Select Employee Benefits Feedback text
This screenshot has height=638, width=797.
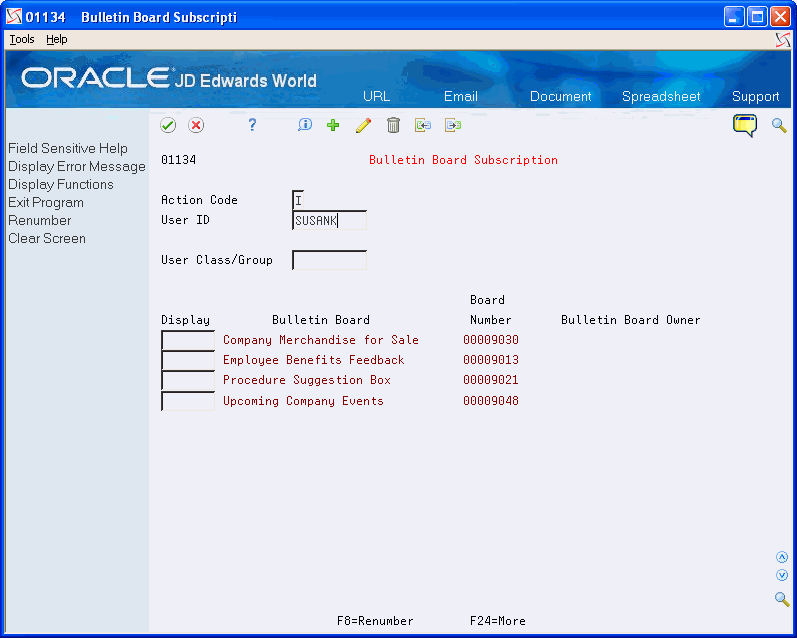click(x=314, y=360)
